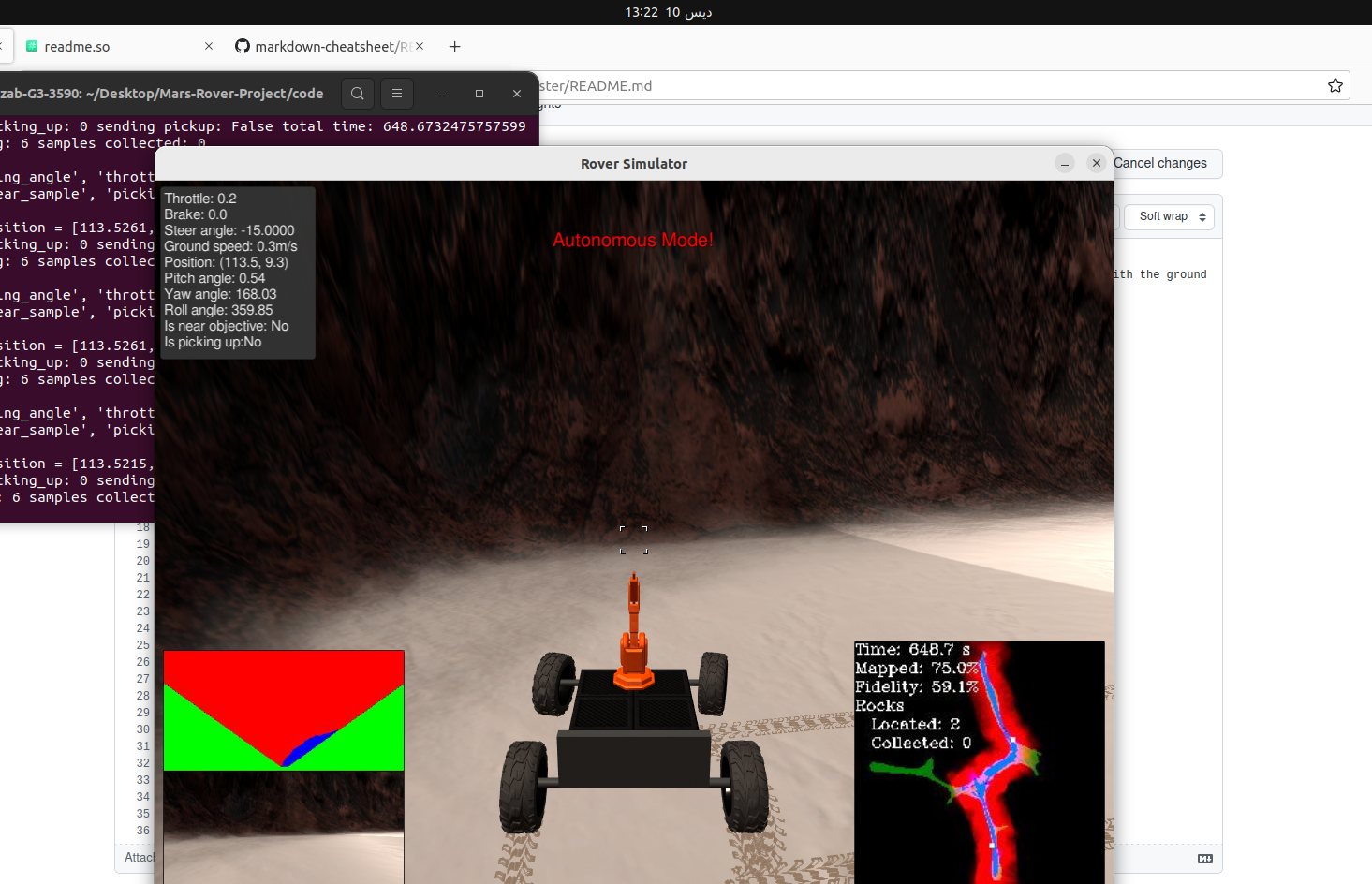The image size is (1372, 884).
Task: Close the terminal window
Action: [517, 94]
